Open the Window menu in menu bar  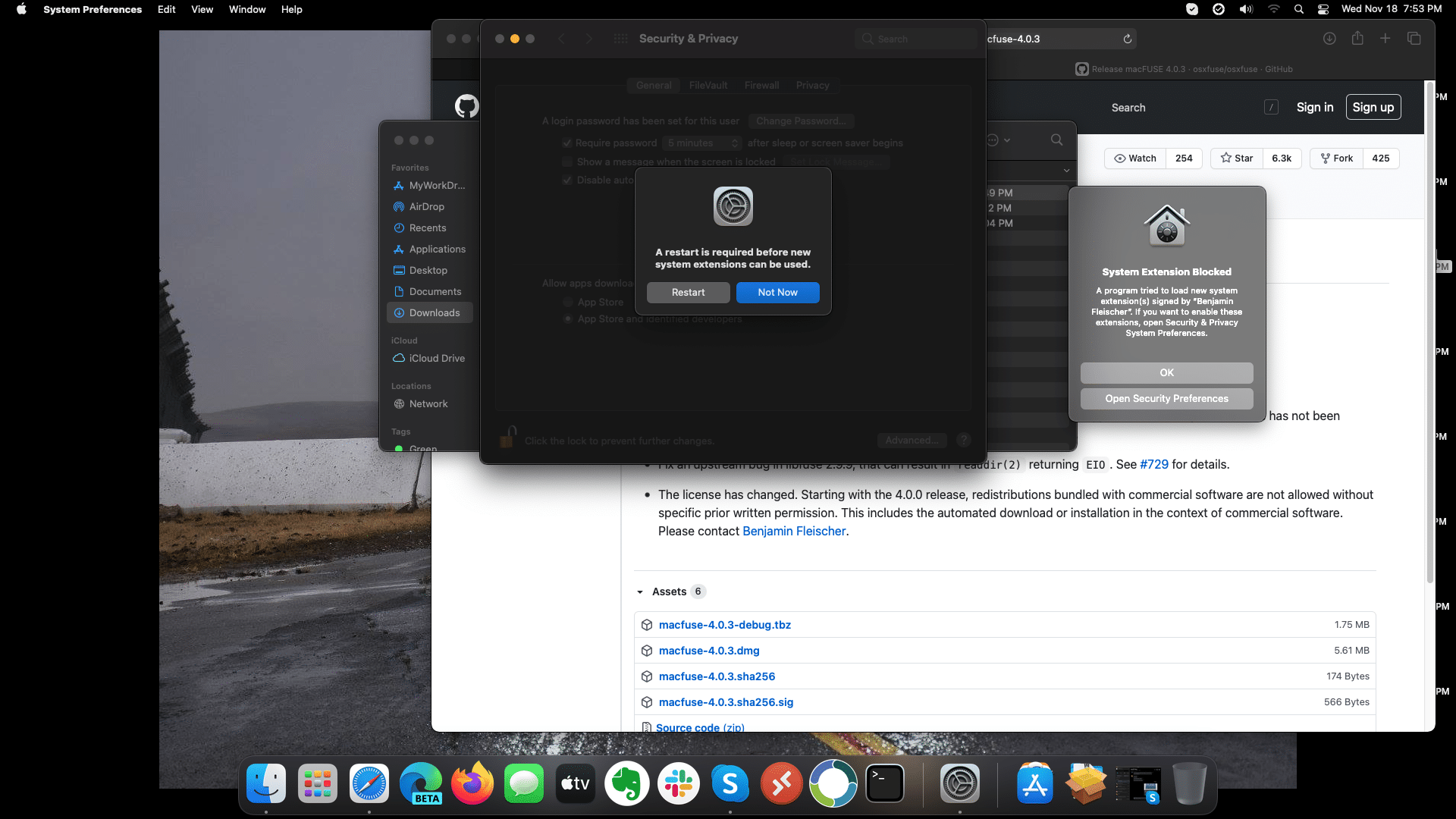click(x=247, y=9)
